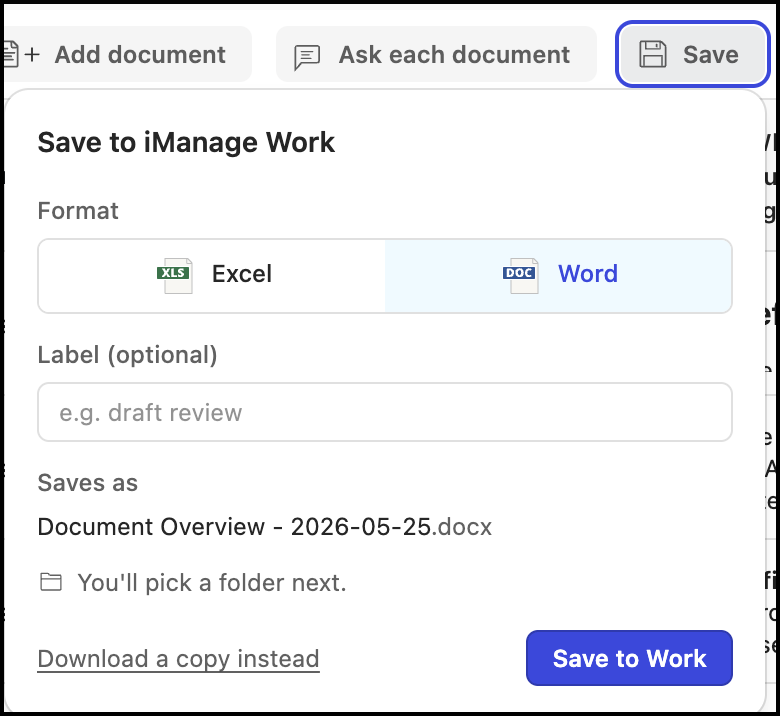The height and width of the screenshot is (716, 780).
Task: Click the floppy disk icon on Save
Action: tap(652, 54)
